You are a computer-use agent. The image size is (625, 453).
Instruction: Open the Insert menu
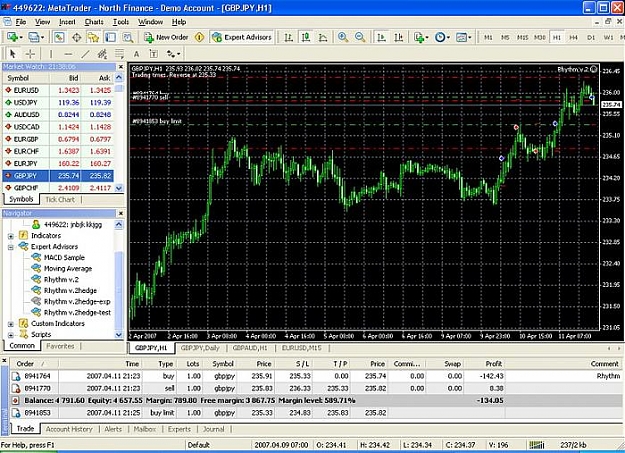67,22
